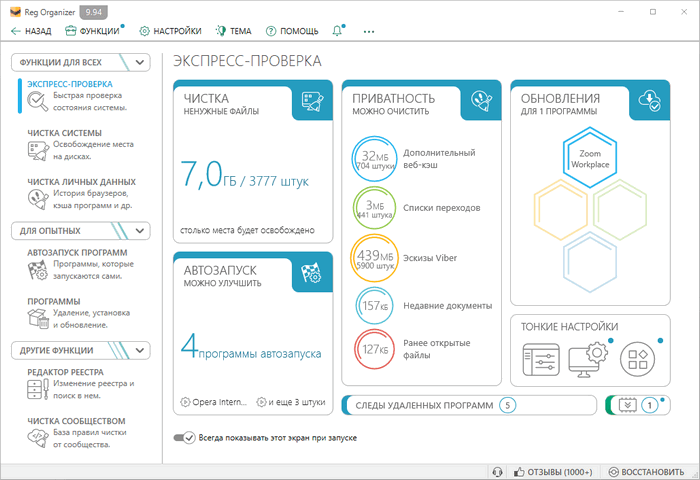Open the three-dots overflow menu
700x480 pixels.
(x=369, y=31)
